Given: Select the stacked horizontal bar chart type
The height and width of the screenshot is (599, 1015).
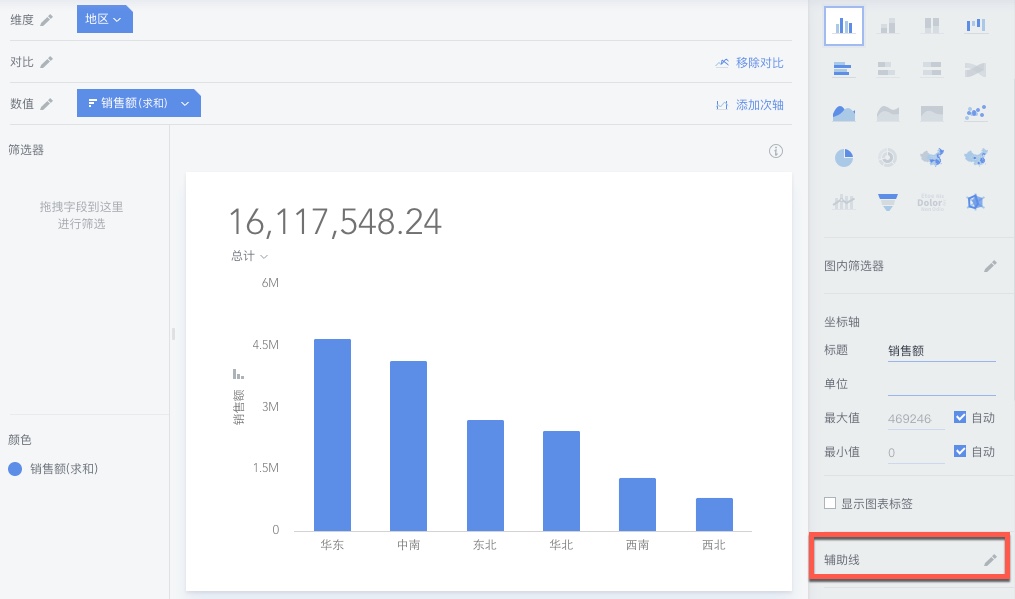Looking at the screenshot, I should pyautogui.click(x=887, y=69).
